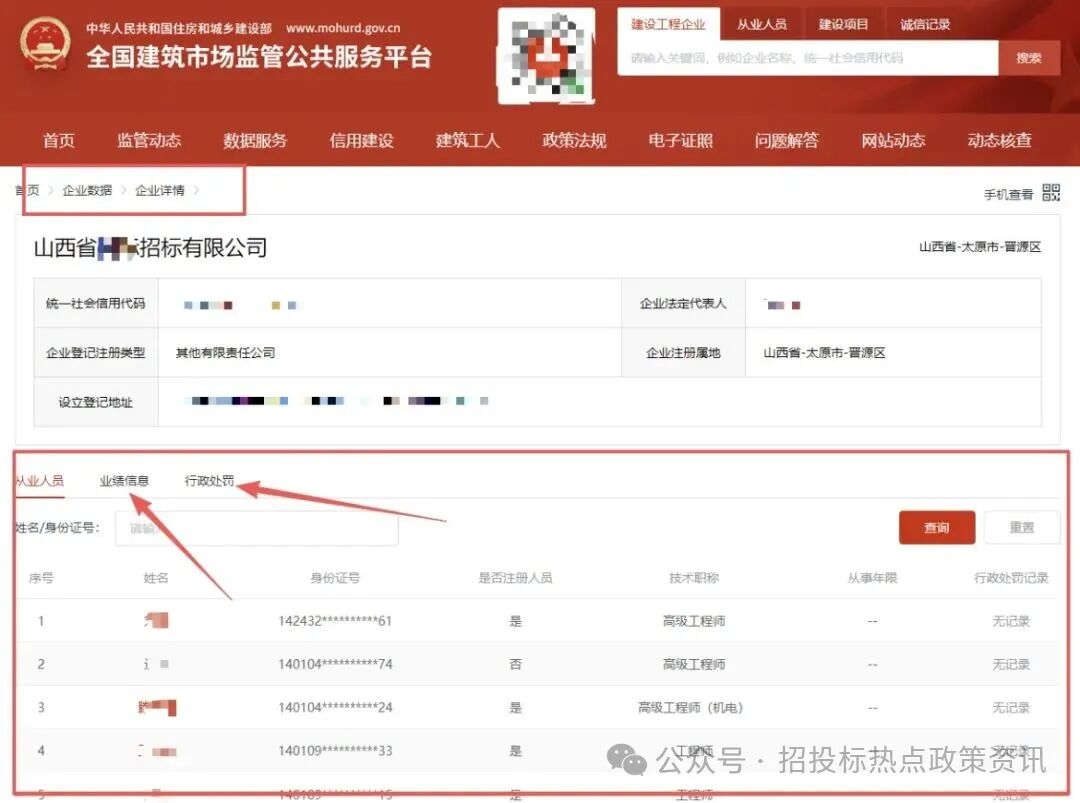Click the 142432**********61 ID cell
Image resolution: width=1080 pixels, height=803 pixels.
335,621
